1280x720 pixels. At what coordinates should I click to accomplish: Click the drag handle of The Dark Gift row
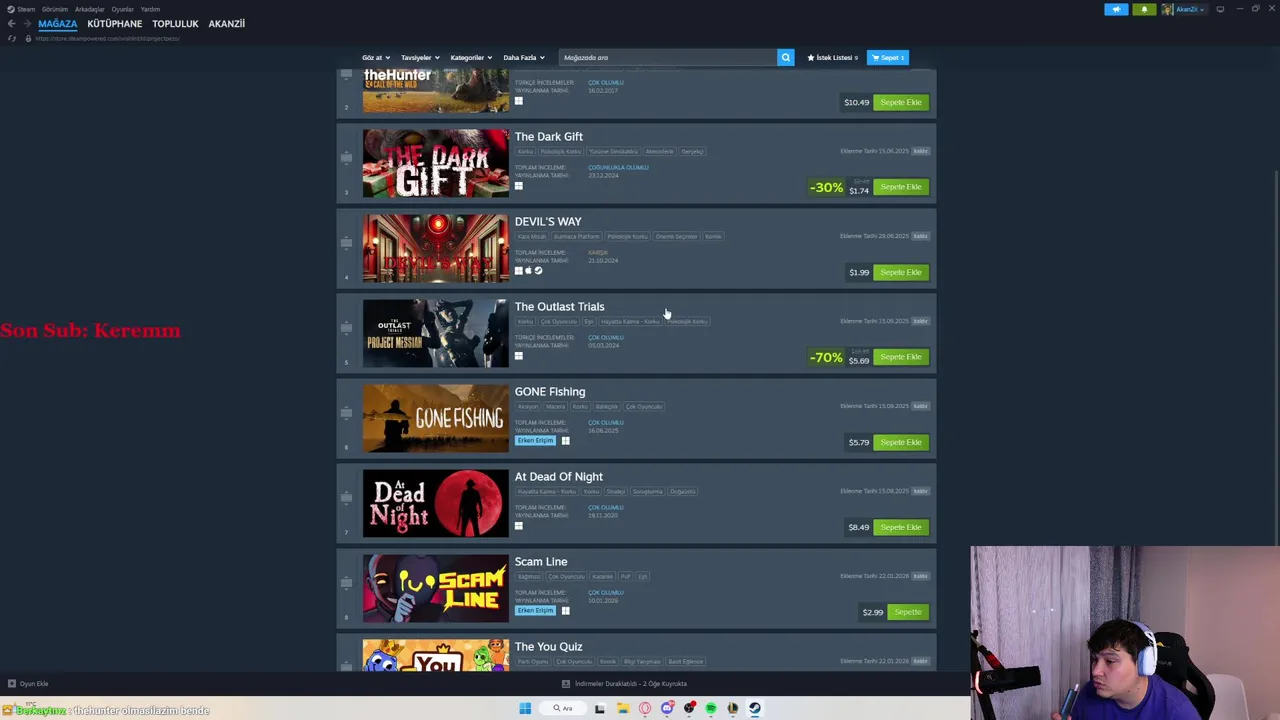[347, 158]
